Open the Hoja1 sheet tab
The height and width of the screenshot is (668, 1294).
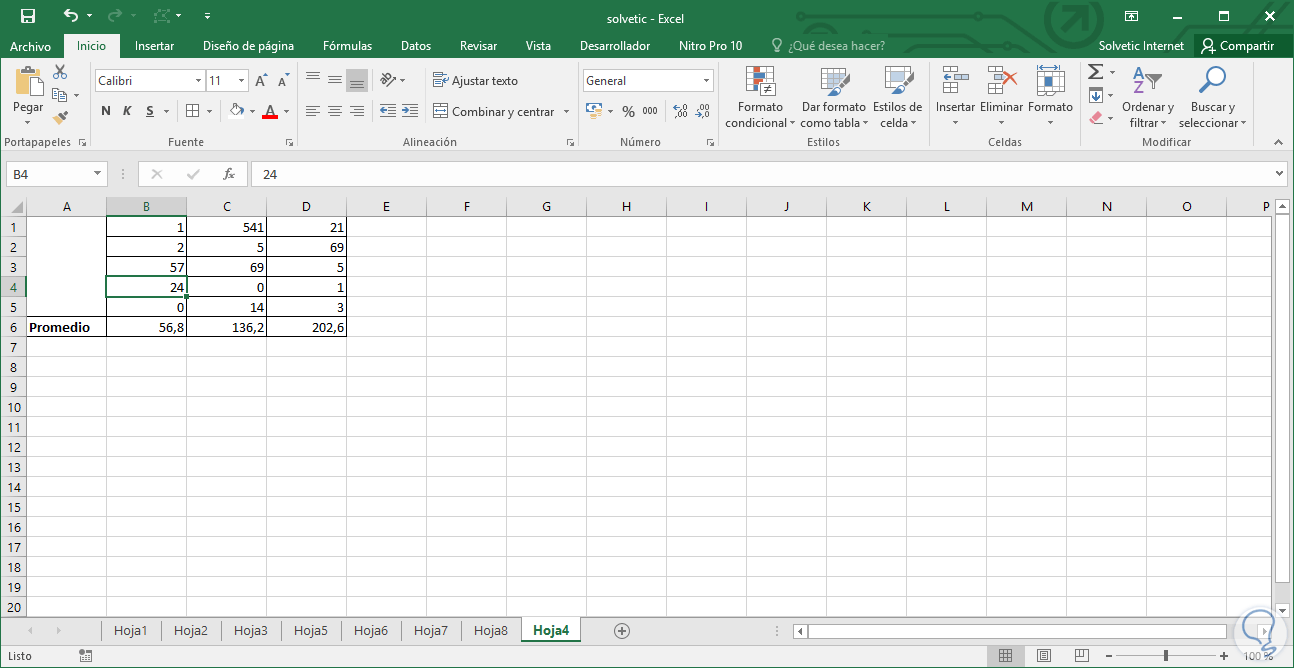point(131,631)
